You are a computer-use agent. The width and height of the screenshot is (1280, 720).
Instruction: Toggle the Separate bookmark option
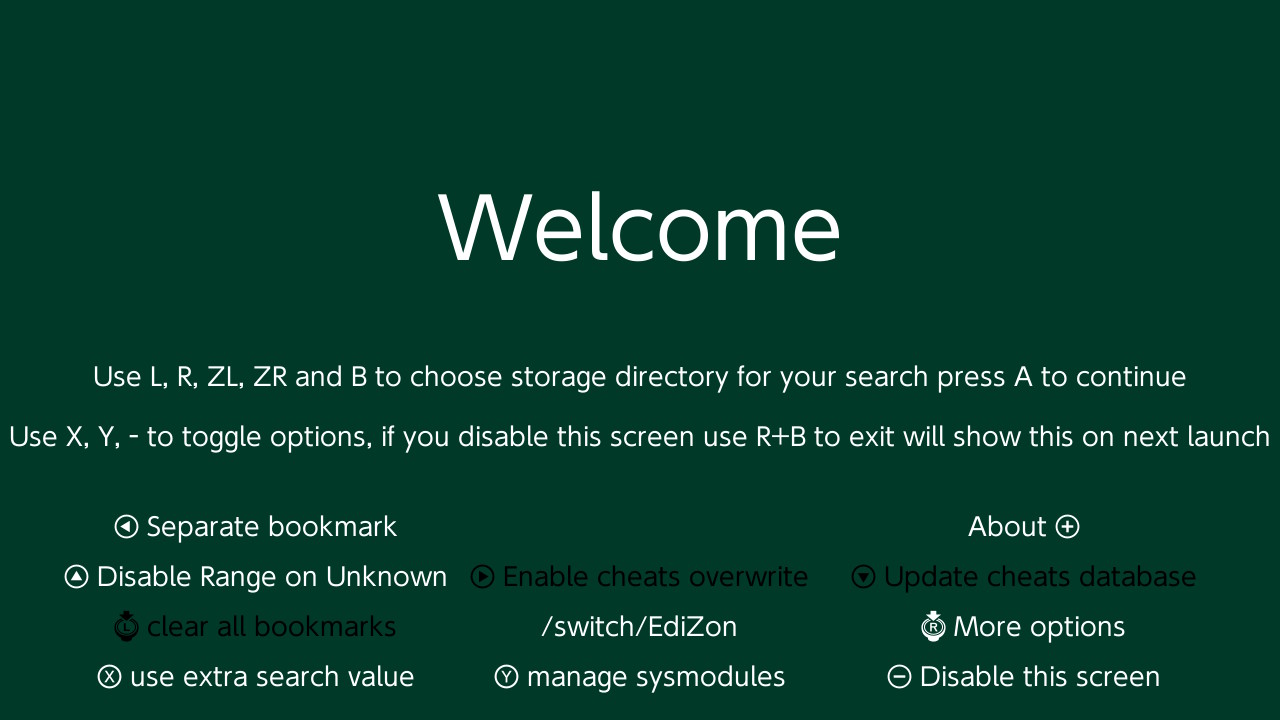click(x=256, y=527)
